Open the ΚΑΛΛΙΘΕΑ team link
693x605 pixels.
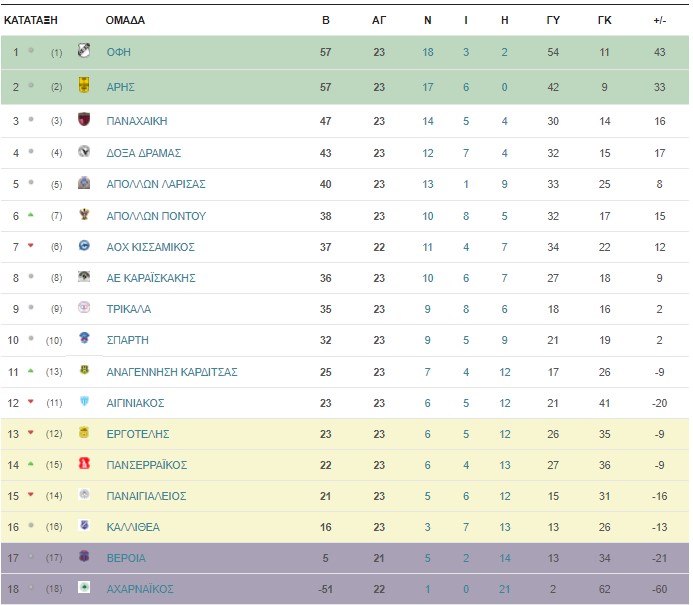(133, 527)
